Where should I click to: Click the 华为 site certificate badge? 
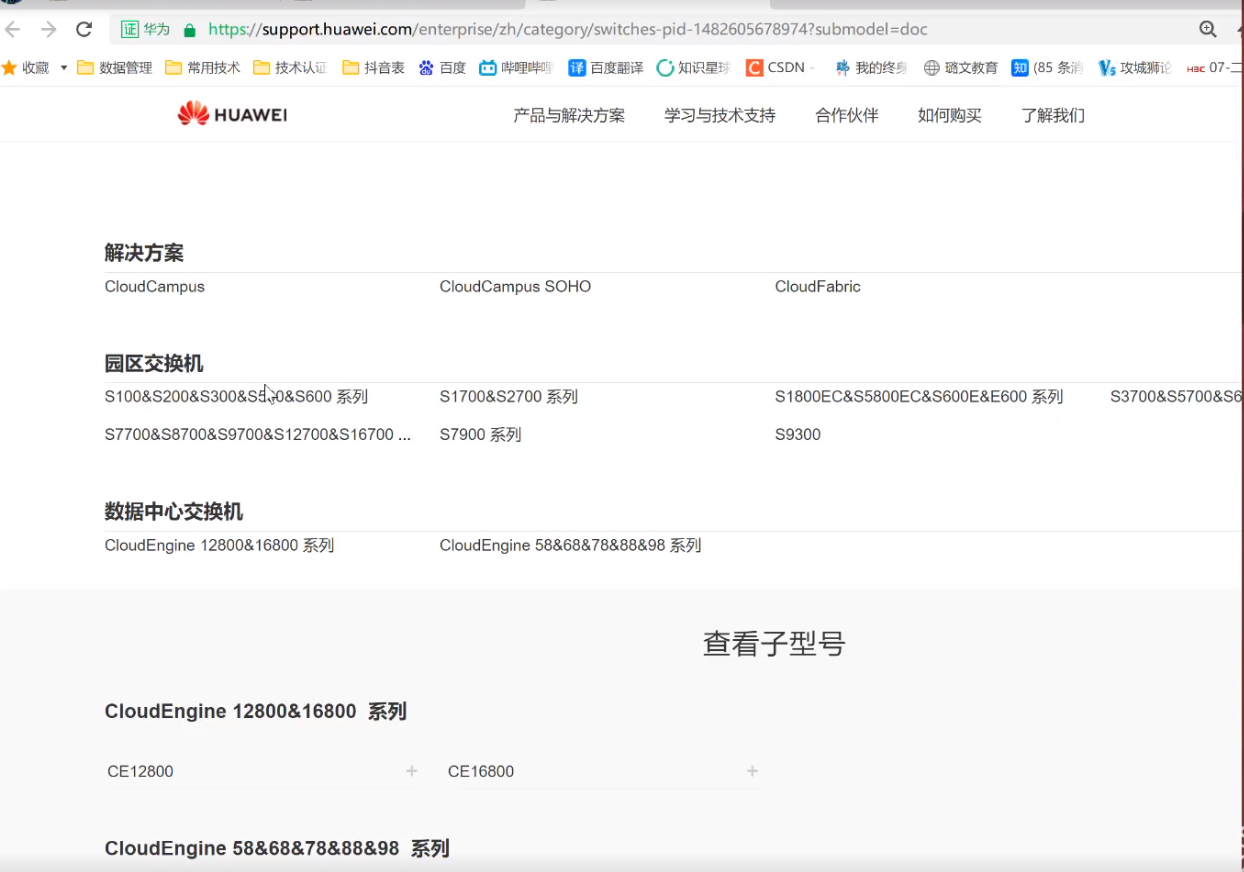(x=146, y=29)
